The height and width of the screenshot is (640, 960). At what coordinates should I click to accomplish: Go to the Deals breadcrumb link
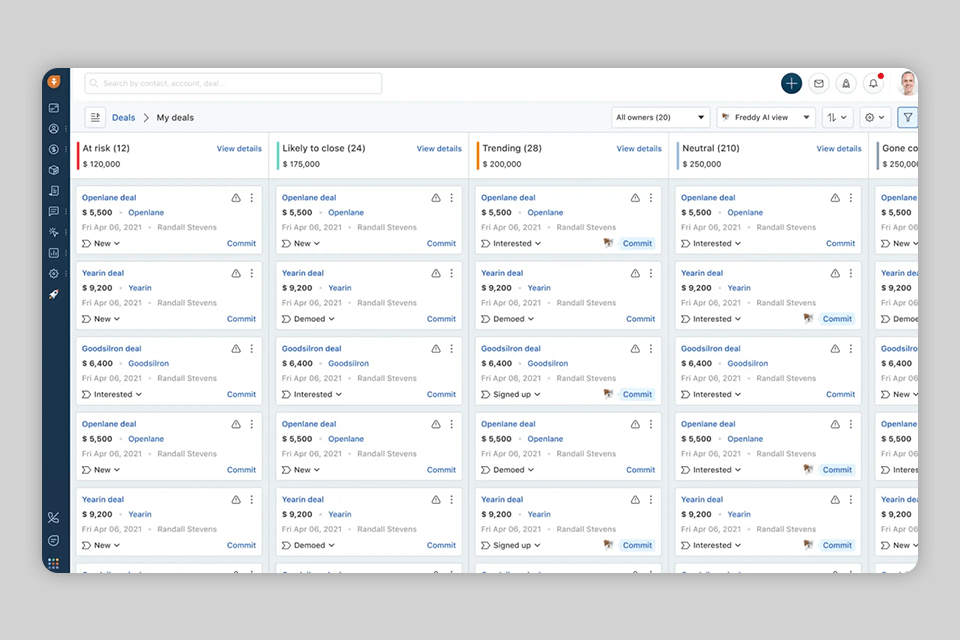coord(123,118)
